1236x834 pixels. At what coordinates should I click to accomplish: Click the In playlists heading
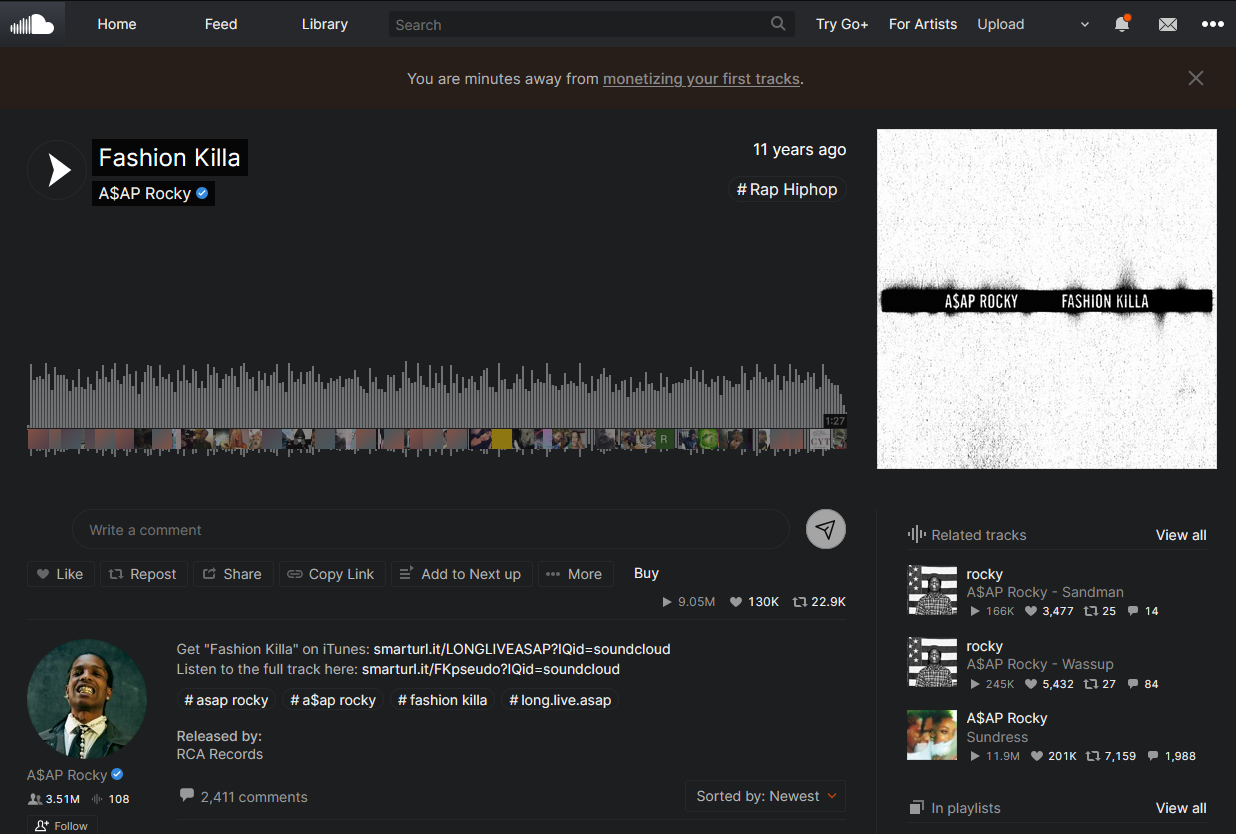click(x=955, y=808)
